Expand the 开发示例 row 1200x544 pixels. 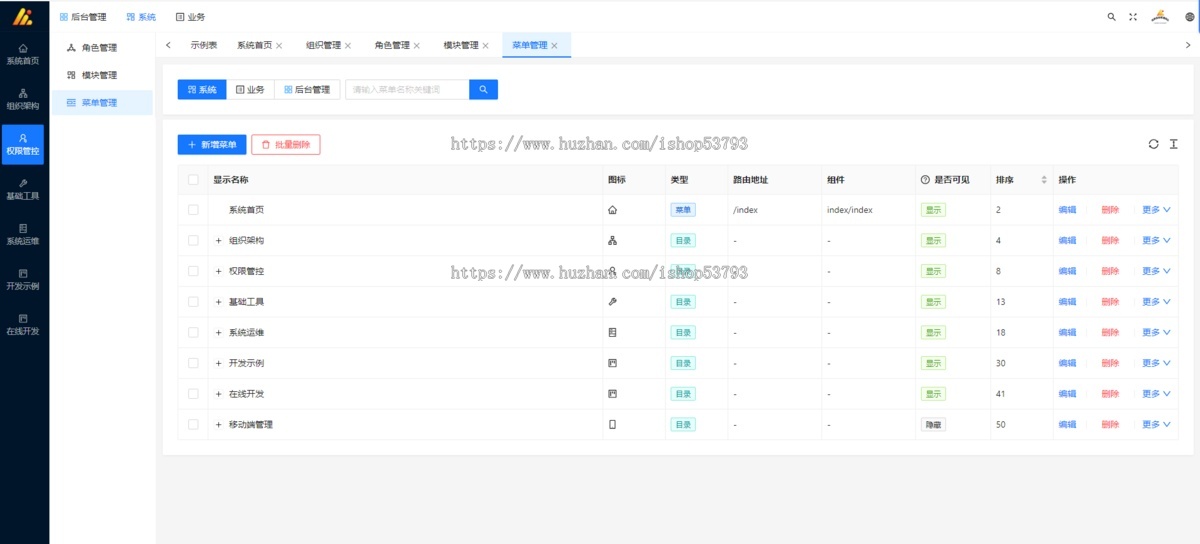[218, 363]
